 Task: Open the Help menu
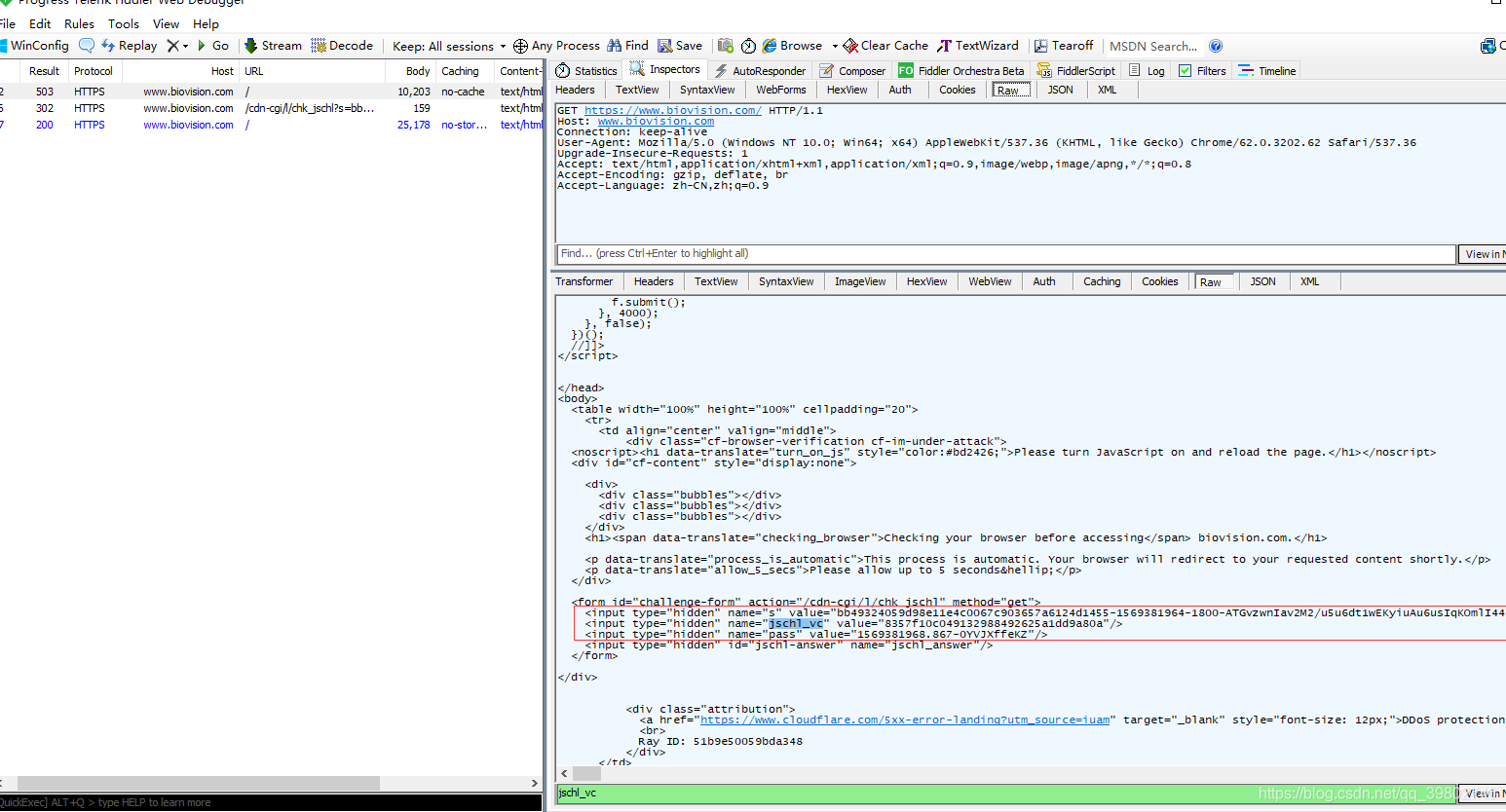pos(206,23)
